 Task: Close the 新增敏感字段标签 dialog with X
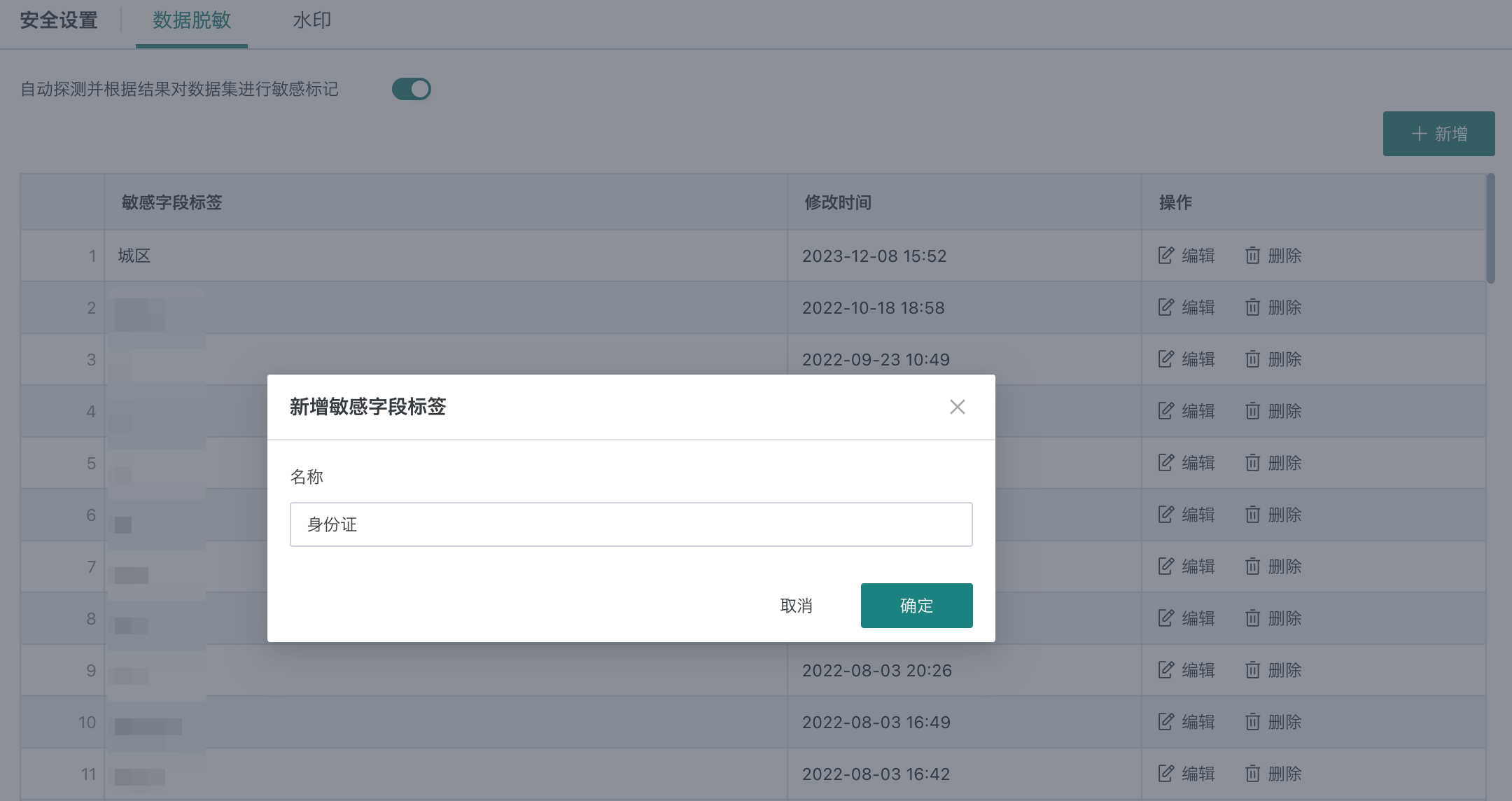pyautogui.click(x=957, y=407)
